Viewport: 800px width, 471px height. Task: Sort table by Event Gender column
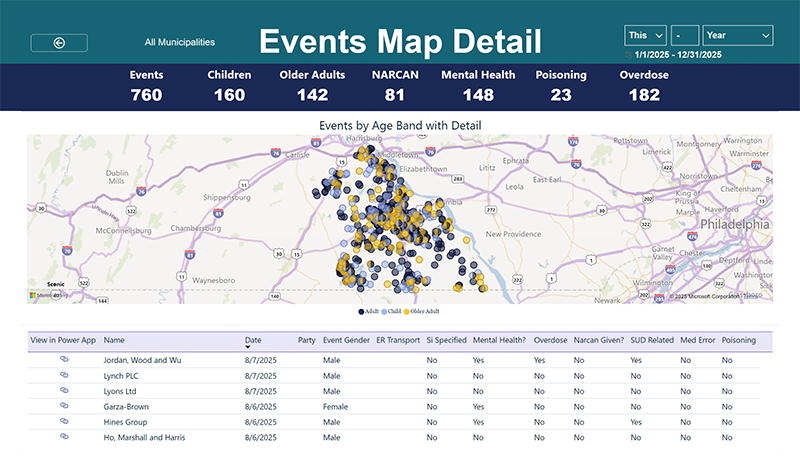345,340
